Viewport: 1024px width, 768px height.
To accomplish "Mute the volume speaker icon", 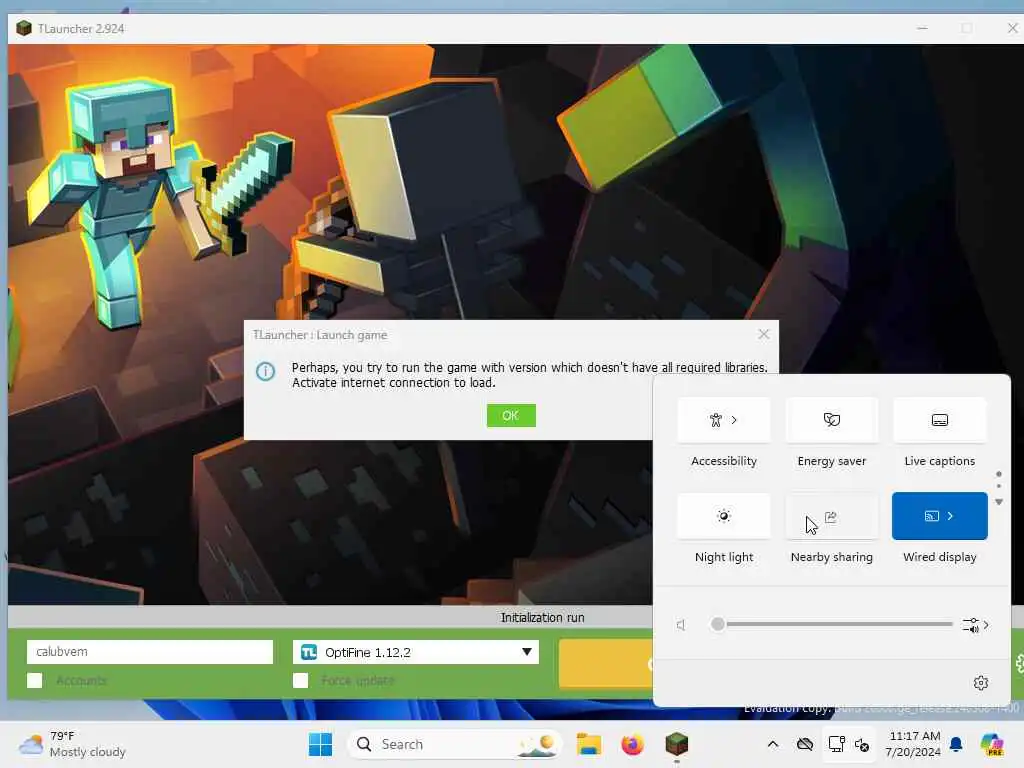I will pos(681,625).
